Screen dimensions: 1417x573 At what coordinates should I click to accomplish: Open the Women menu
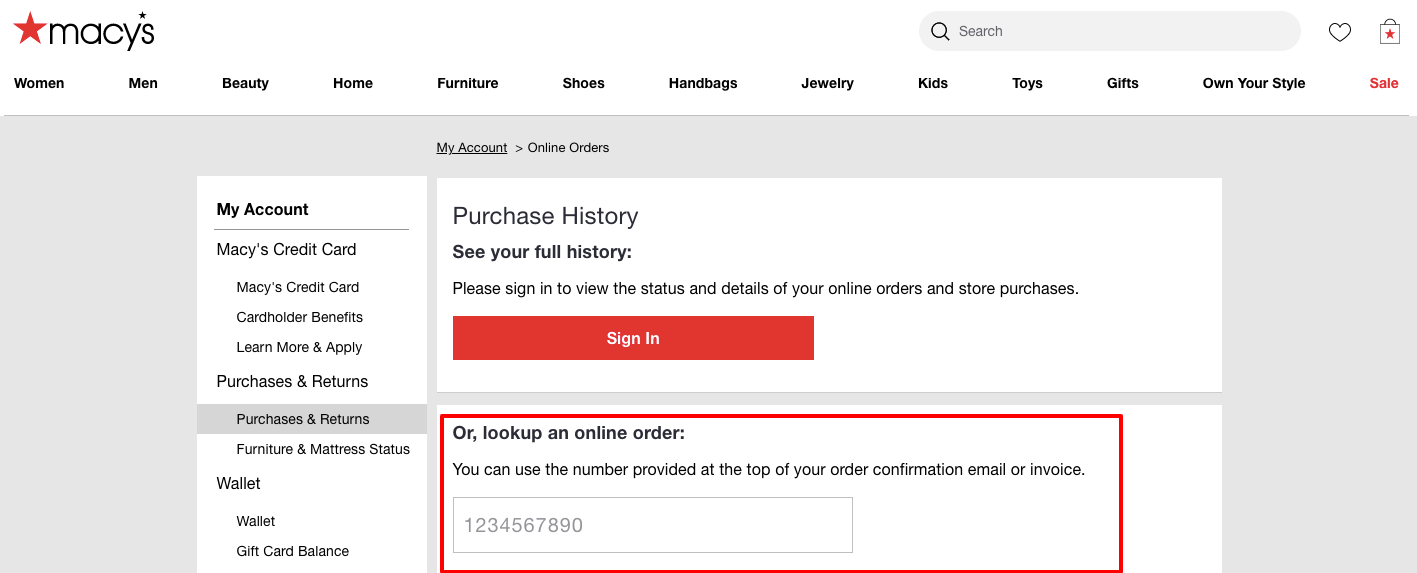[39, 83]
